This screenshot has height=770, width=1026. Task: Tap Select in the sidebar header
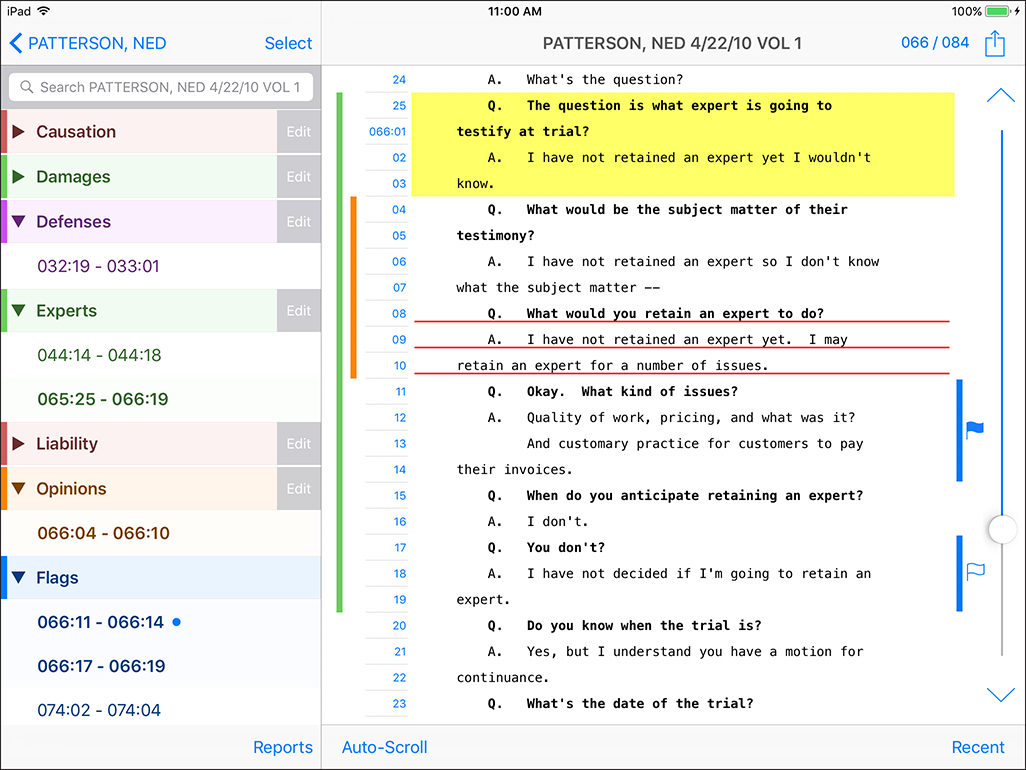(288, 43)
